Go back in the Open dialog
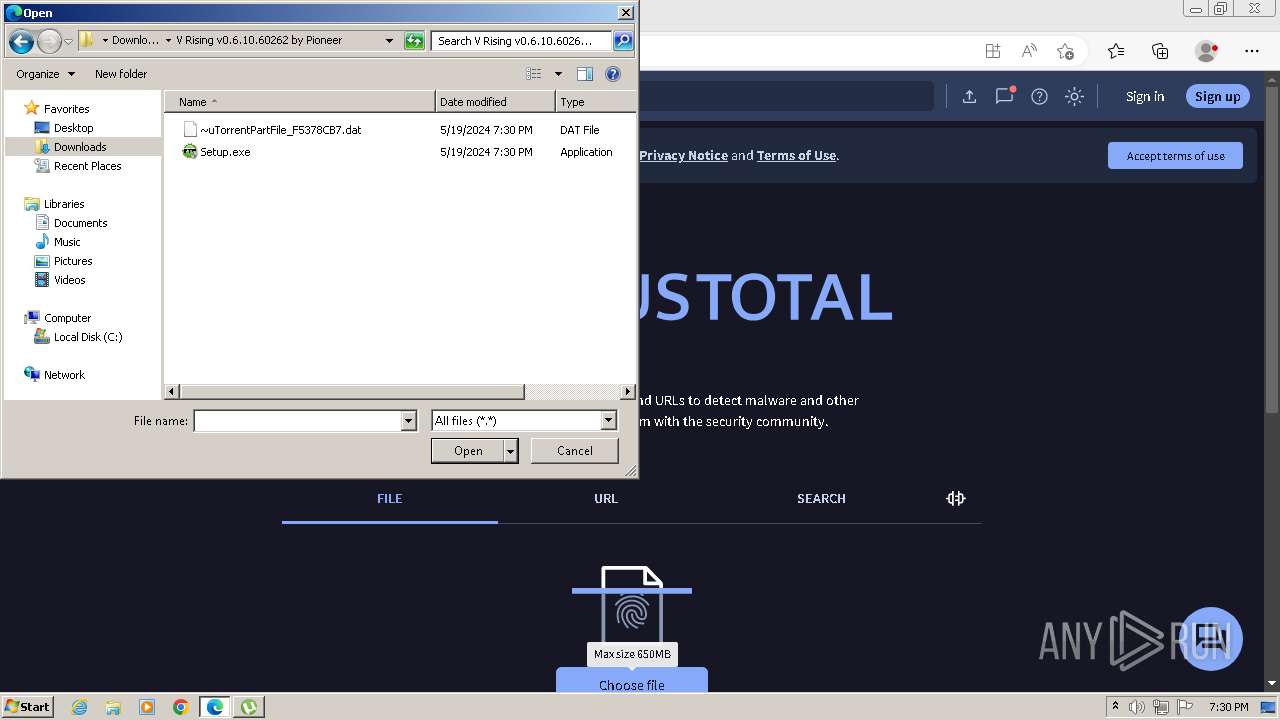 pos(21,41)
